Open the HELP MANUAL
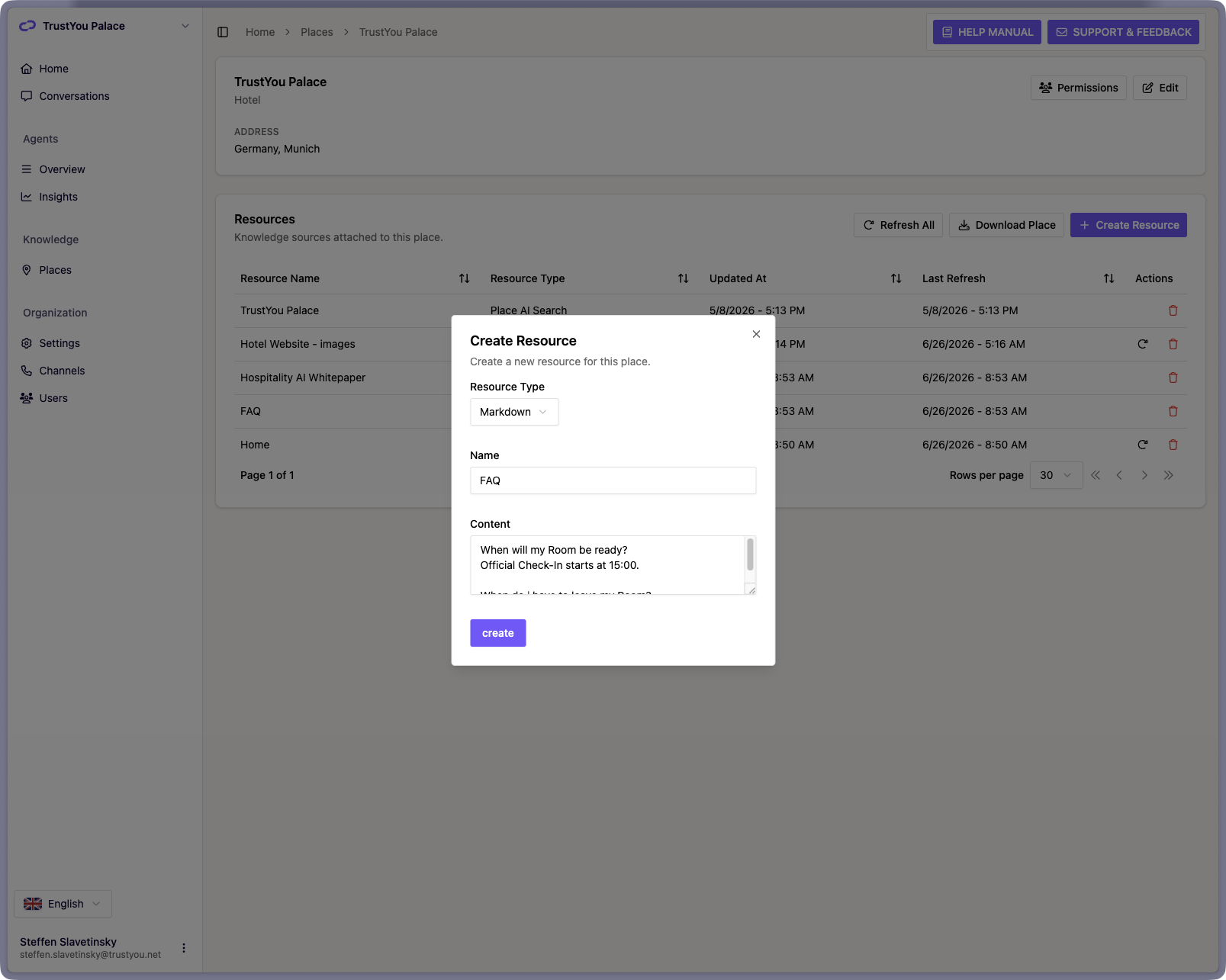The height and width of the screenshot is (980, 1226). 986,32
